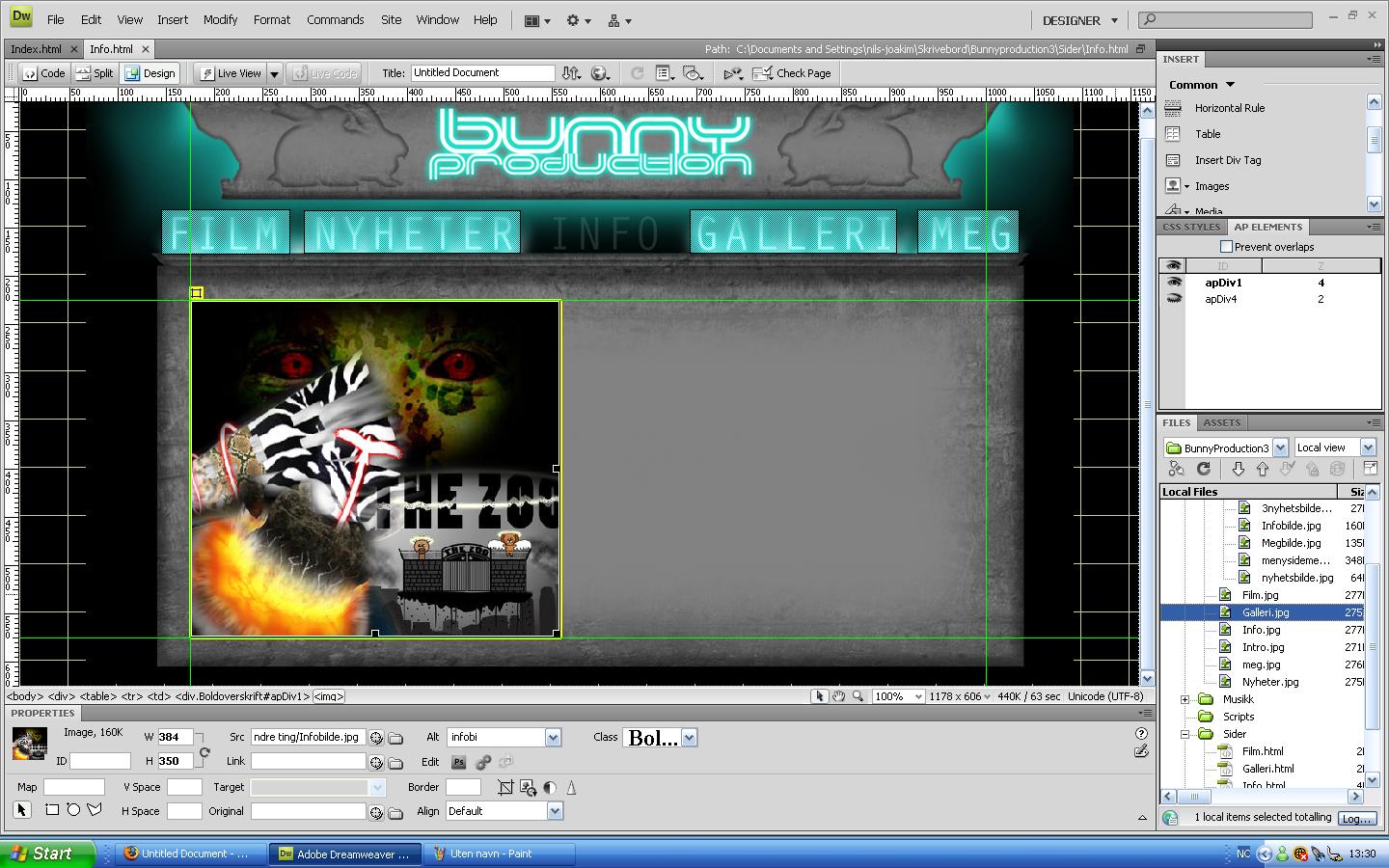Viewport: 1389px width, 868px height.
Task: Open the Alt text dropdown
Action: click(x=553, y=738)
